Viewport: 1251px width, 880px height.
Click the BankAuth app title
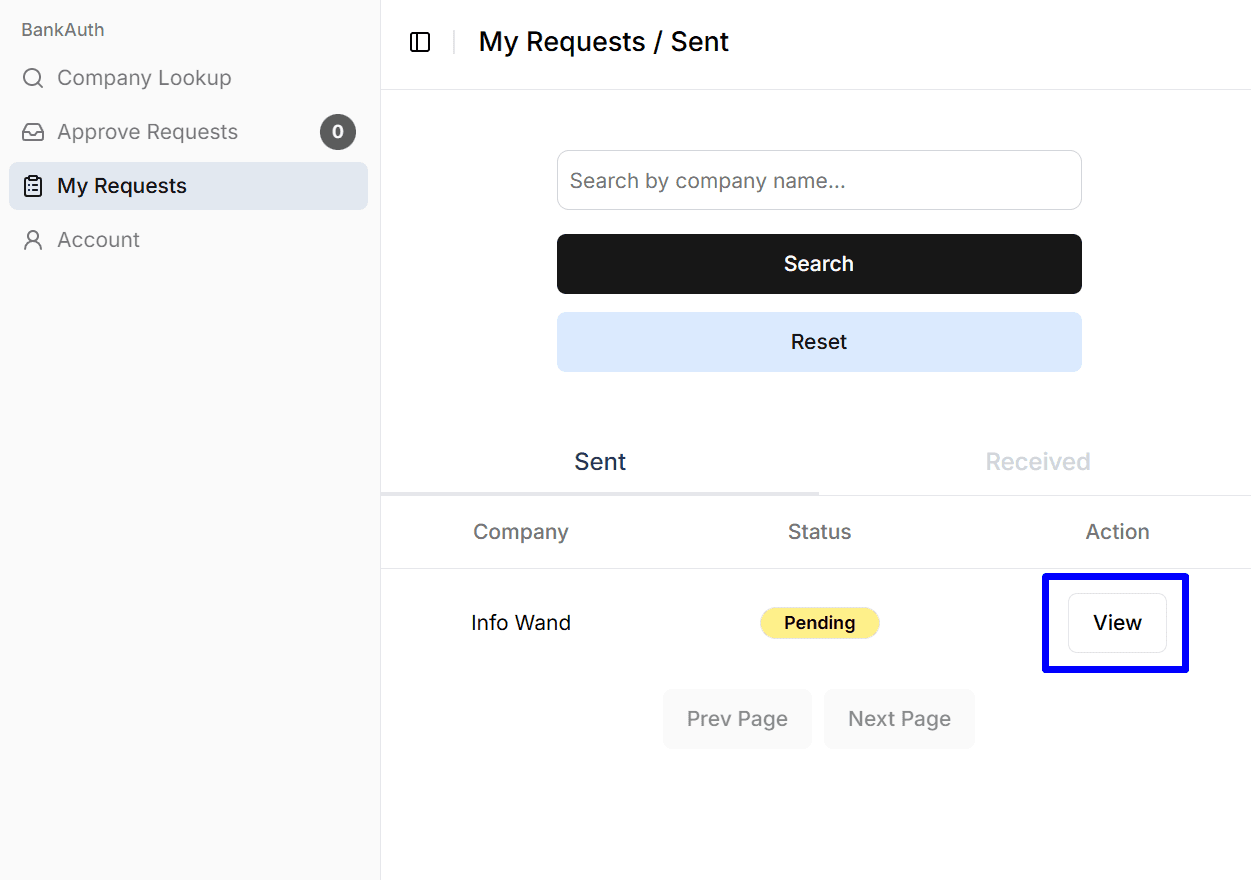pos(63,30)
